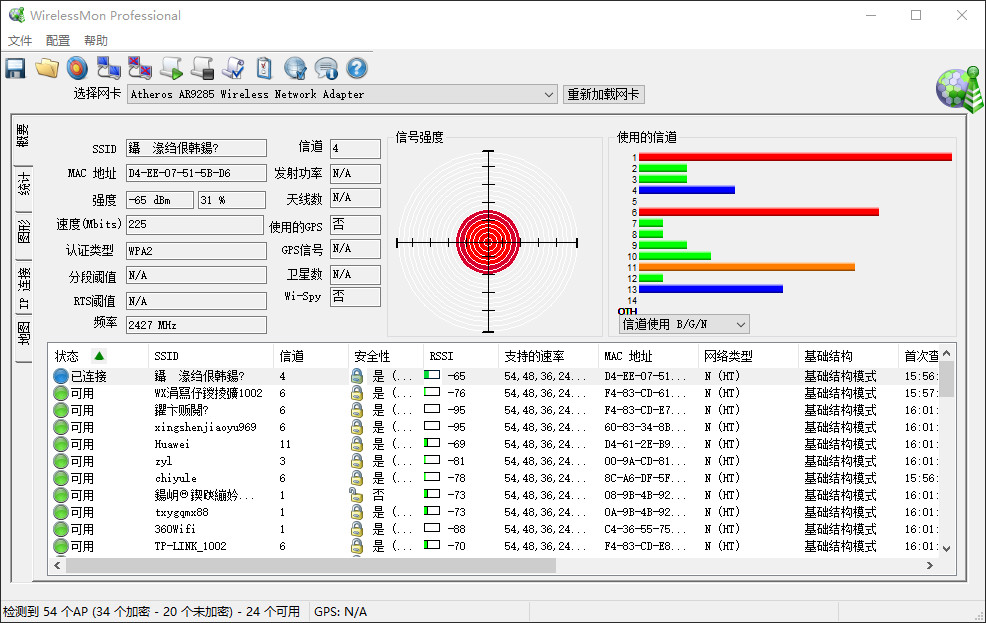Image resolution: width=986 pixels, height=623 pixels.
Task: Click the padlock icon in 360Wifi row
Action: (357, 529)
